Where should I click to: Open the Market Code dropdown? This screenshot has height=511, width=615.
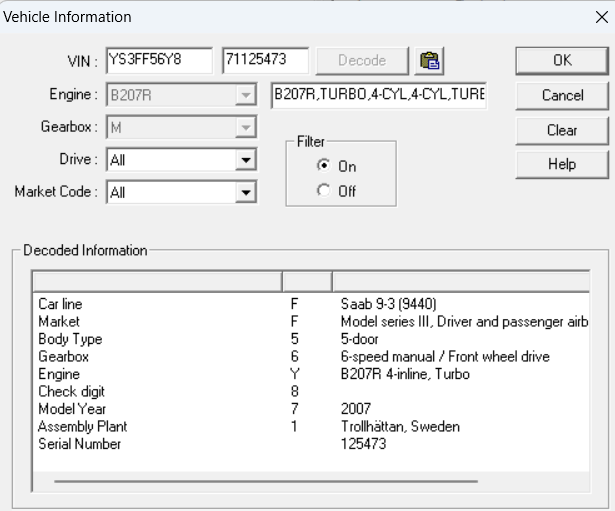point(246,192)
